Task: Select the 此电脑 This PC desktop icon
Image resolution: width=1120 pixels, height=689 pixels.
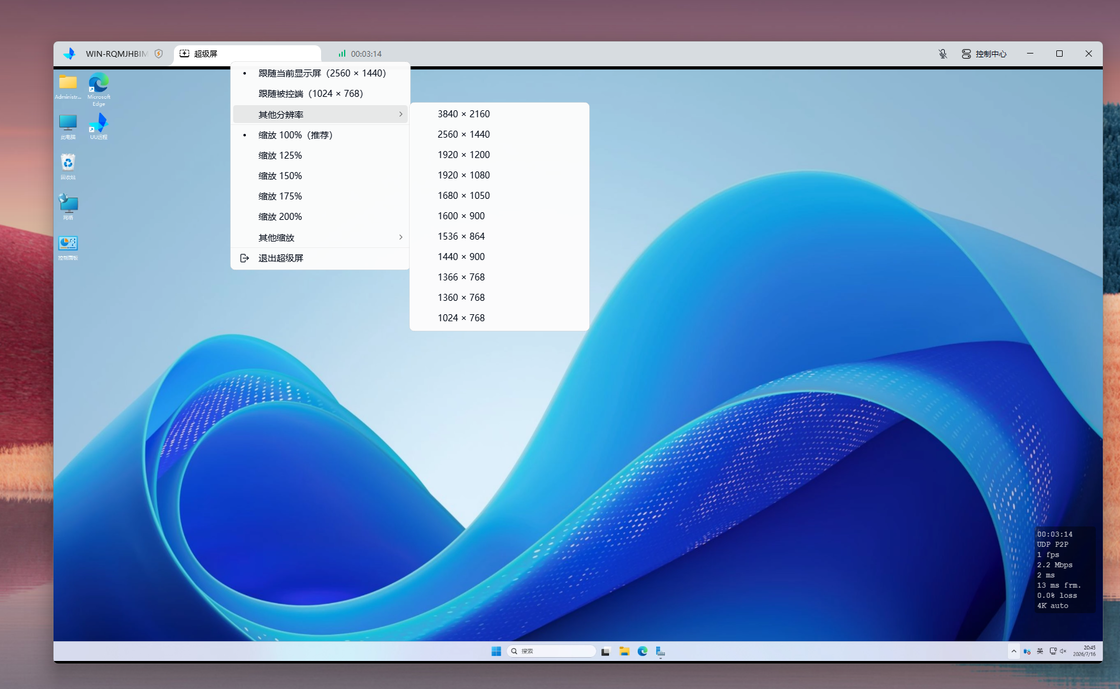Action: [x=68, y=127]
